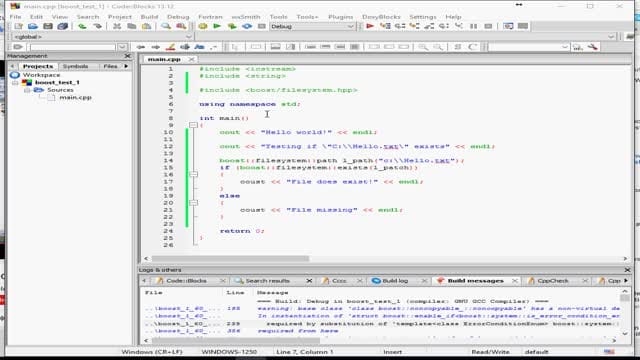The image size is (640, 360).
Task: Toggle search in selected text only
Action: 185,47
